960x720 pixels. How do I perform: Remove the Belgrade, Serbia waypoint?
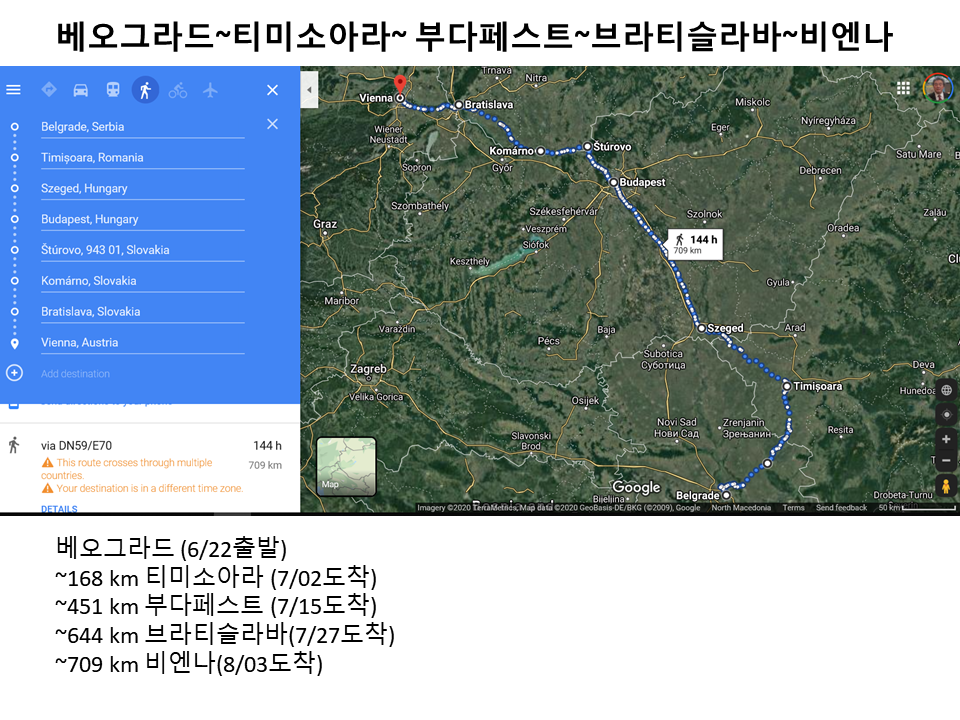click(x=272, y=124)
